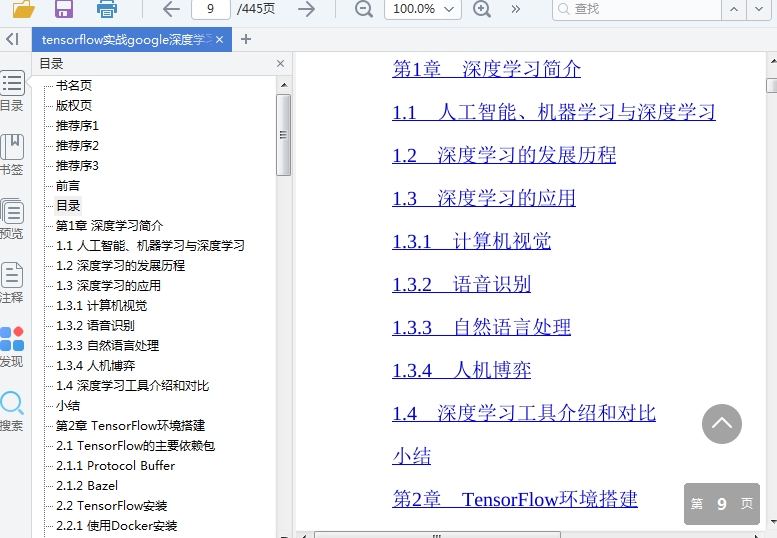
Task: Select highlighted 目录 entry in outline tree
Action: pyautogui.click(x=68, y=206)
